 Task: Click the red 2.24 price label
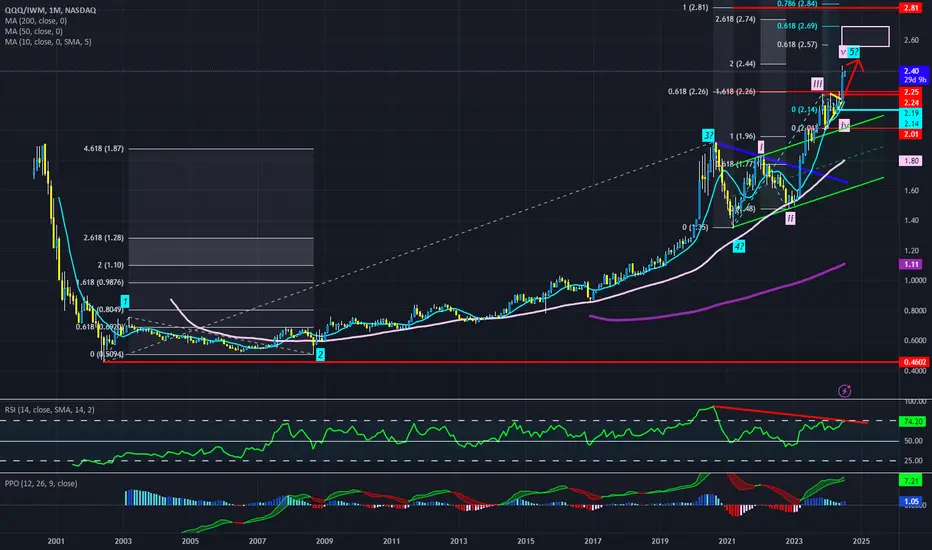pyautogui.click(x=911, y=103)
